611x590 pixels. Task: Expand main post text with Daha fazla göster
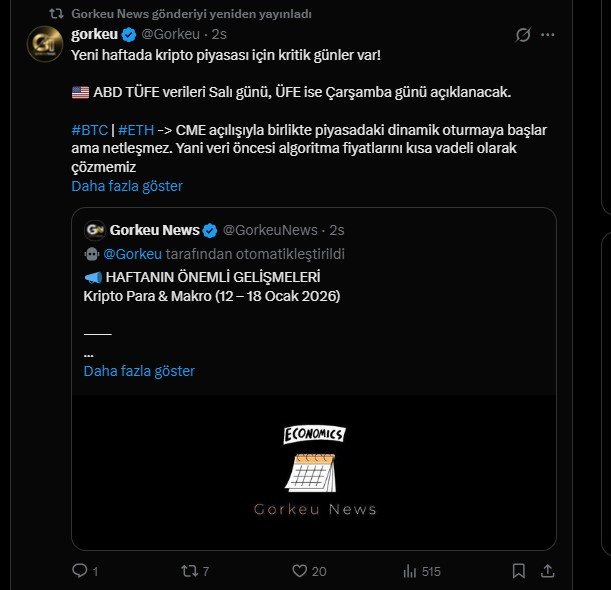point(127,186)
